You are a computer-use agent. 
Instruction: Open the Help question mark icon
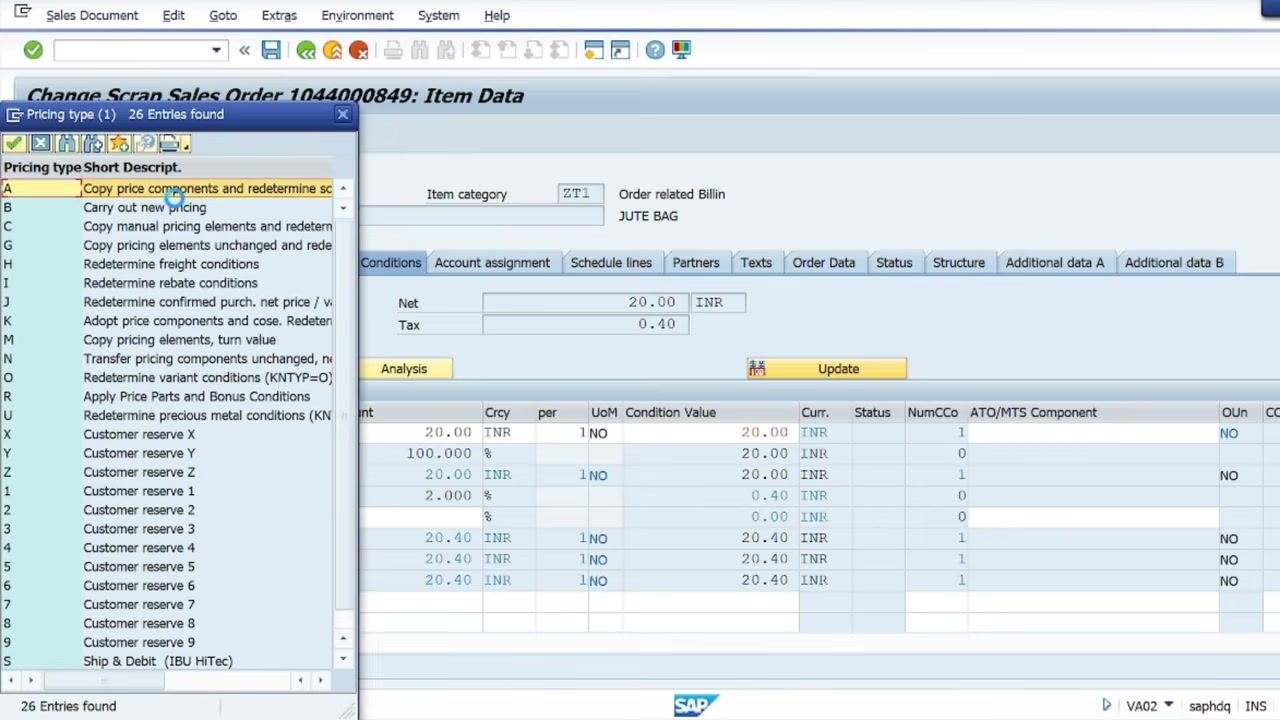tap(655, 50)
